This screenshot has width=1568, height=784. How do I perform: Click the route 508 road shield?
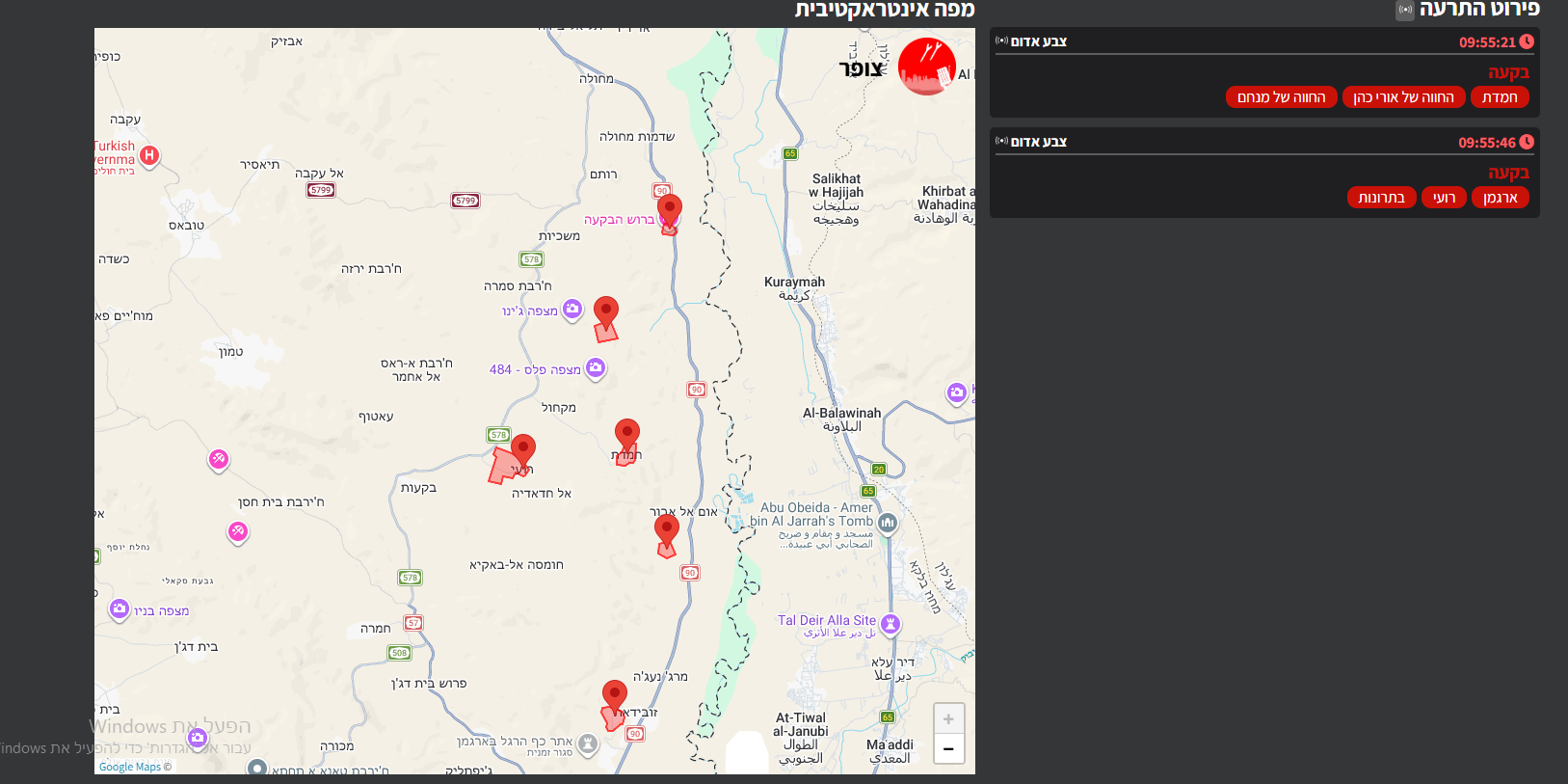(400, 653)
